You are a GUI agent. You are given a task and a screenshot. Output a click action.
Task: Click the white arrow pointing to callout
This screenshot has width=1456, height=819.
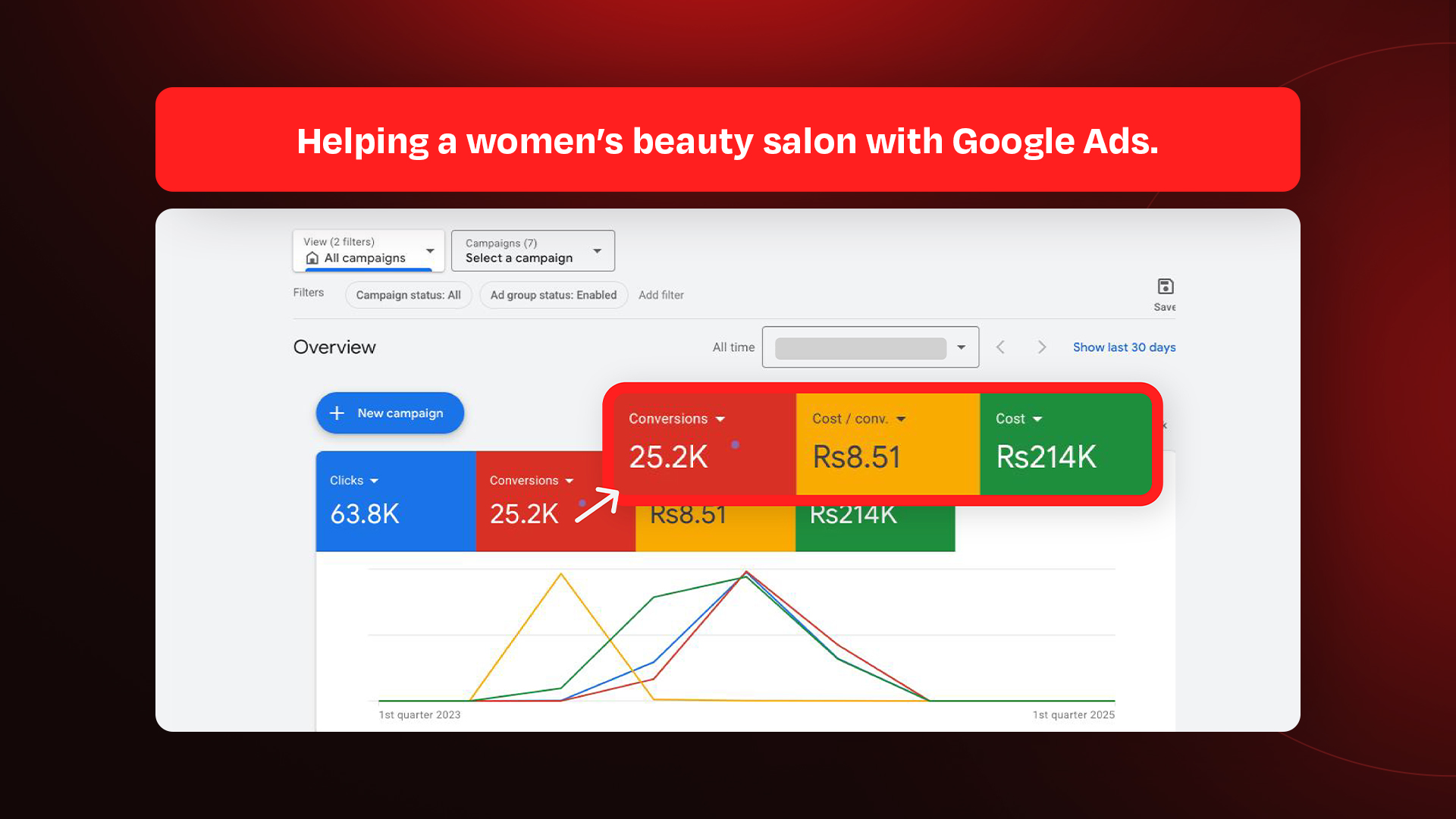pyautogui.click(x=597, y=506)
